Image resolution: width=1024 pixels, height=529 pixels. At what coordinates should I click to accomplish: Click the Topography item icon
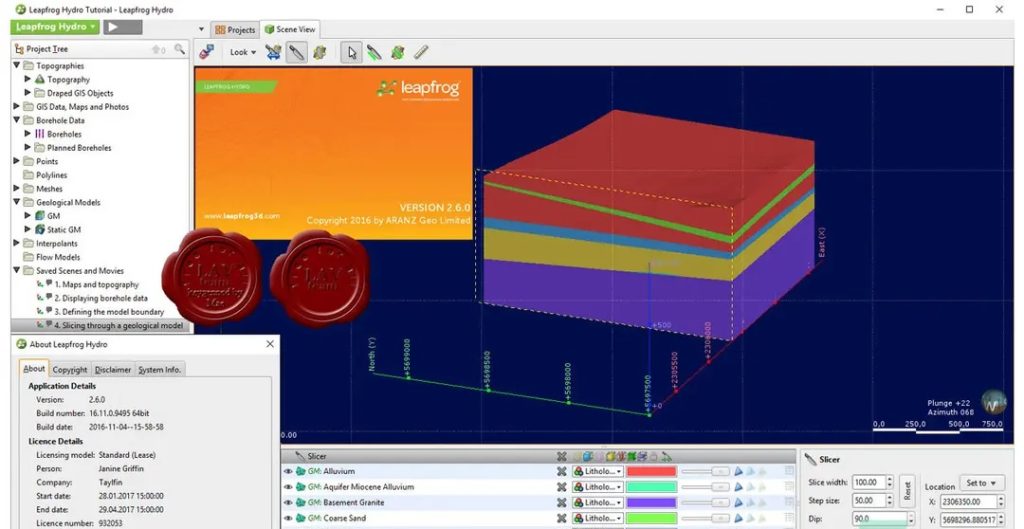pos(40,79)
